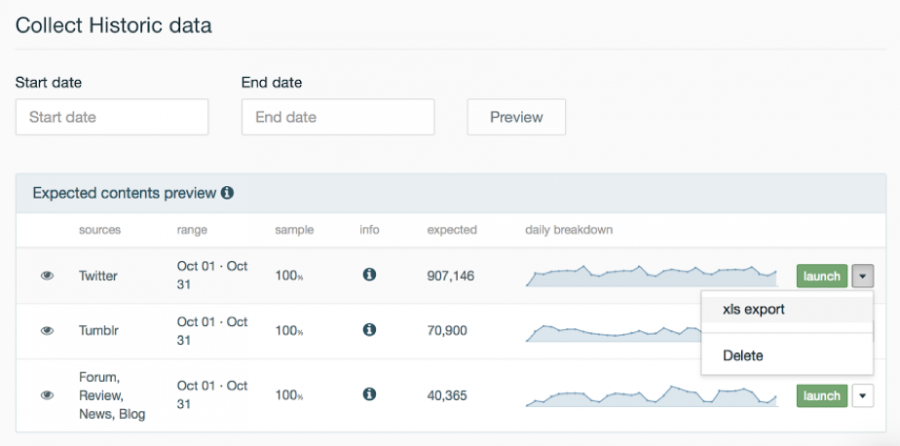Click the info icon in Twitter row
The width and height of the screenshot is (900, 446).
[x=369, y=275]
